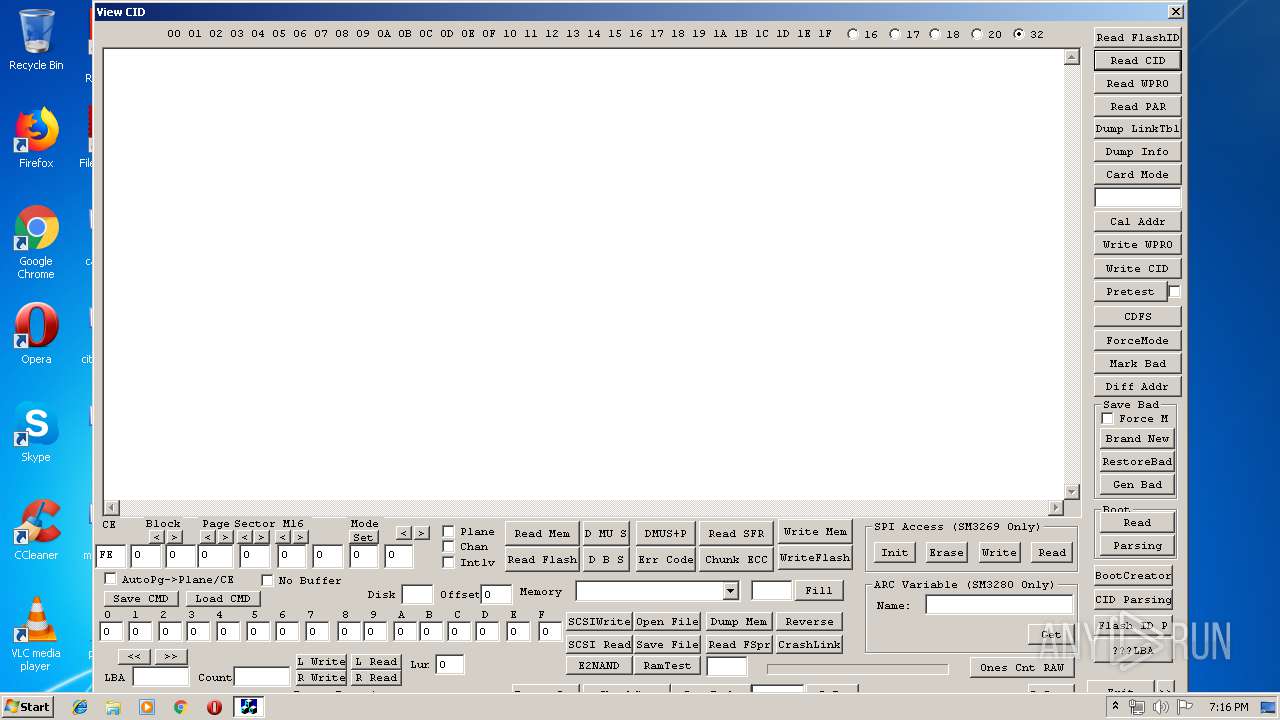Viewport: 1280px width, 720px height.
Task: Click the Block decrement arrow
Action: [157, 537]
